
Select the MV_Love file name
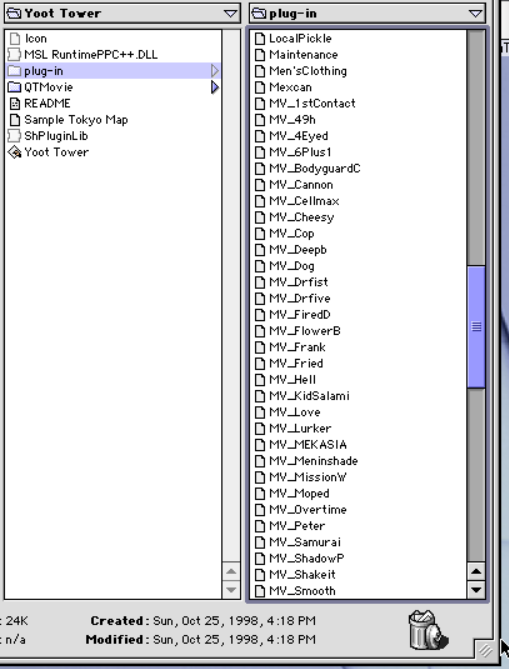click(295, 412)
